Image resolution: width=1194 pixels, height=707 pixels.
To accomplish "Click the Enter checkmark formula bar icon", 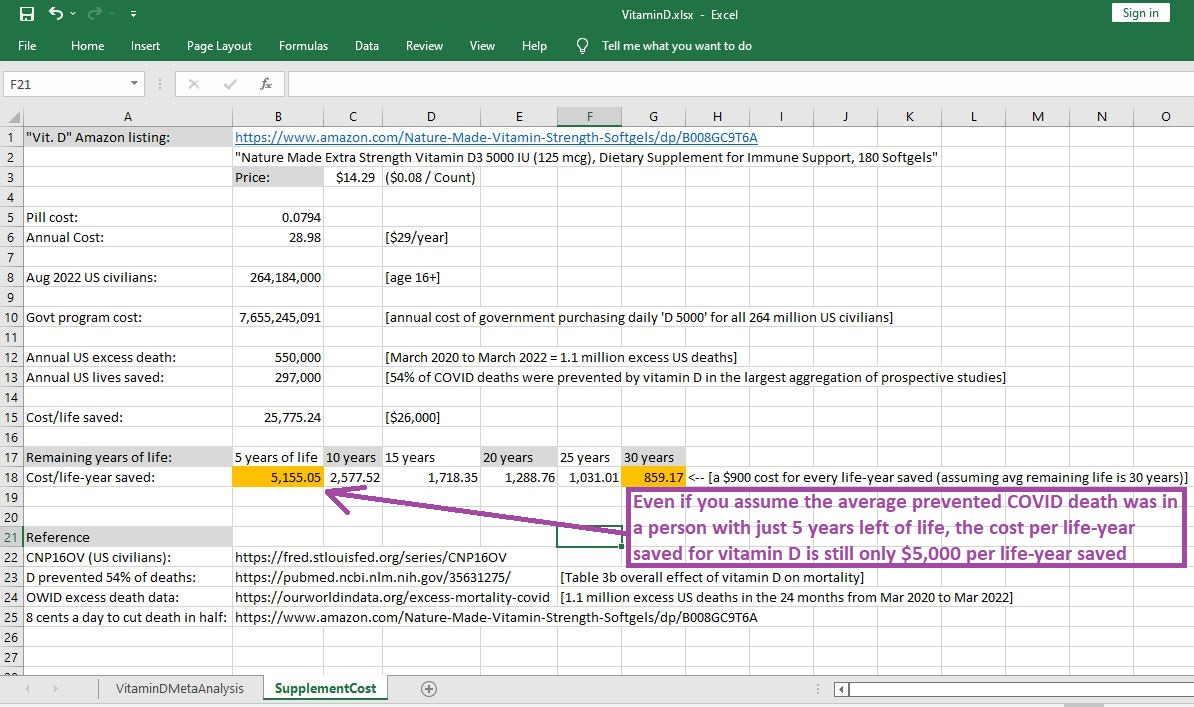I will (x=230, y=84).
